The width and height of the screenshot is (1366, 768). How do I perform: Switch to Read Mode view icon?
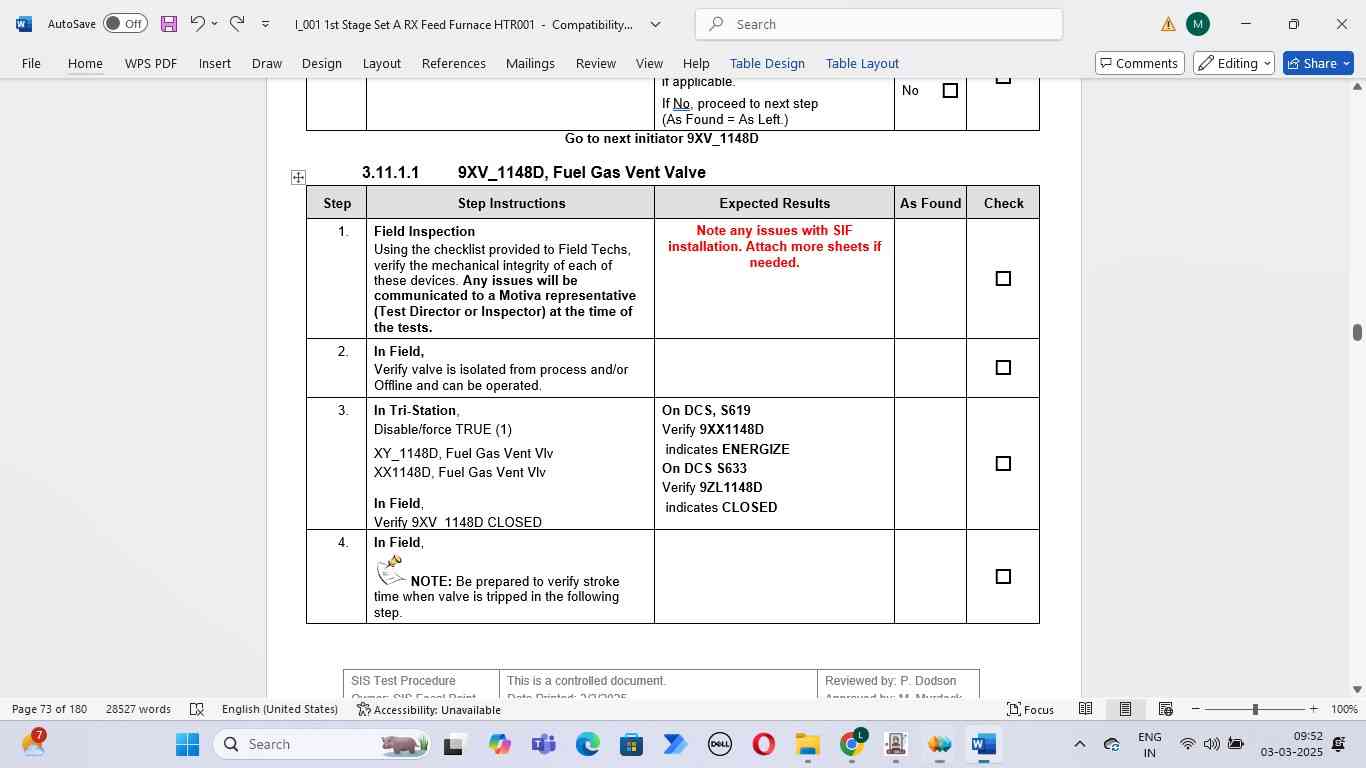click(1085, 709)
